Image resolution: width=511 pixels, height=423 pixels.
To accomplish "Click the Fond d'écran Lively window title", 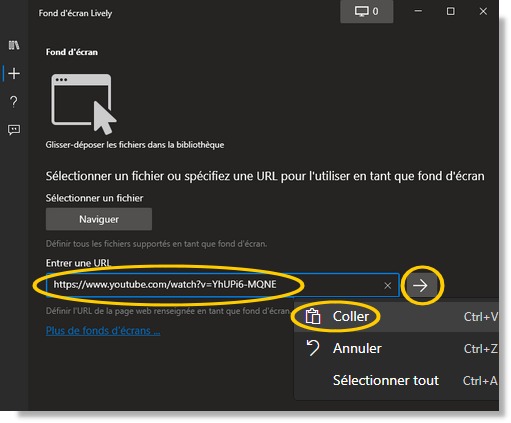I will 75,13.
